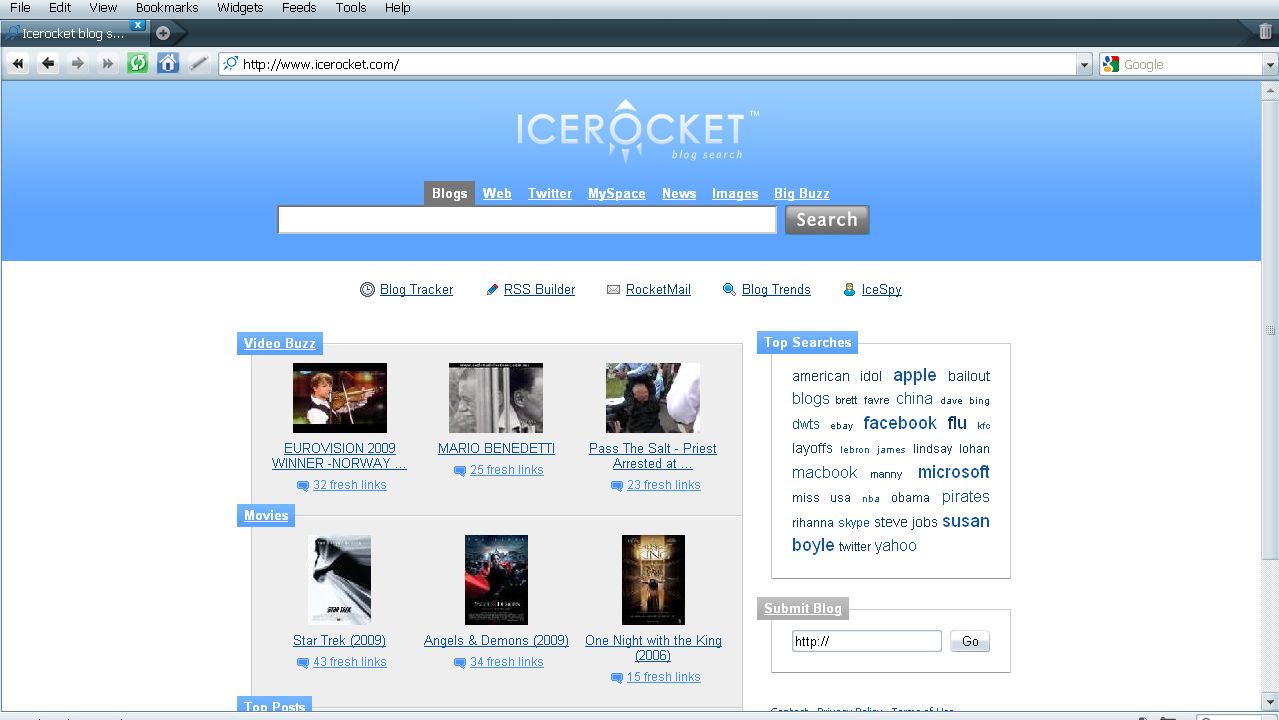Click the Blog Trends magnifier icon
Screen dimensions: 1279x720
(x=729, y=289)
